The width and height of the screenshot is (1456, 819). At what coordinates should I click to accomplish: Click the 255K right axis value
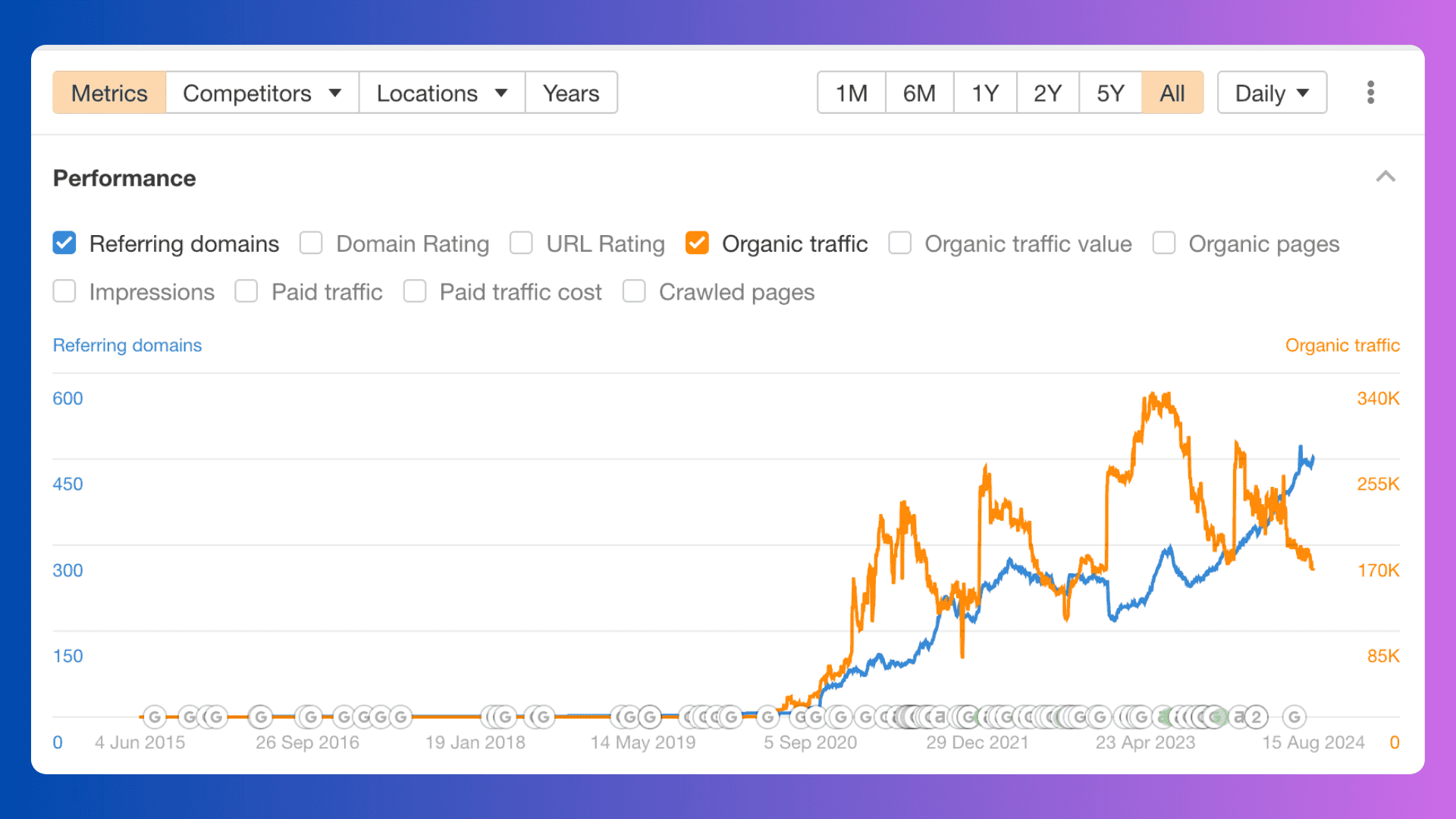click(1378, 484)
